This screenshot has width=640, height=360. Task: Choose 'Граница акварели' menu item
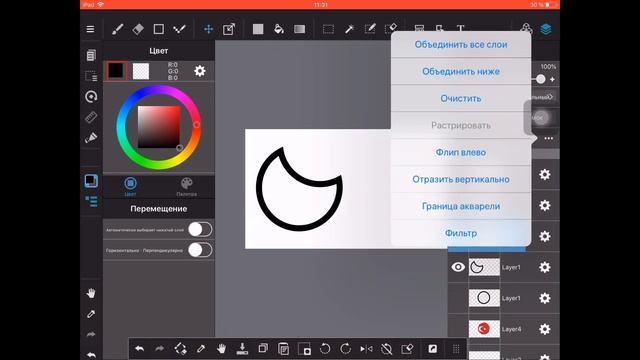click(461, 206)
